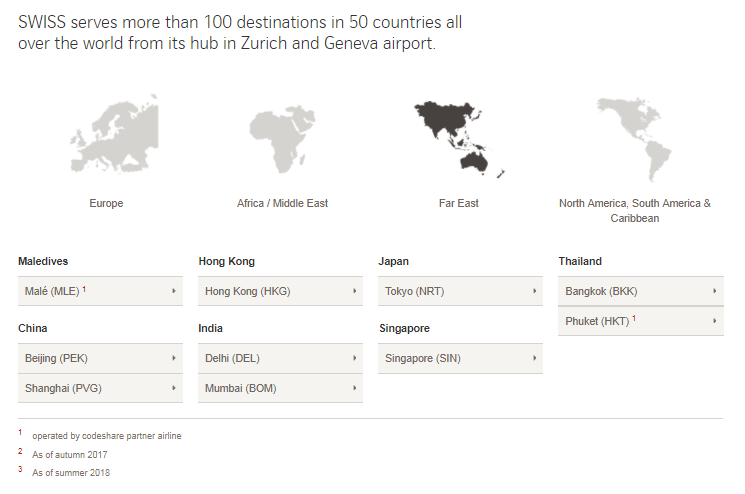Expand arrow on Malé (MLE) row
The width and height of the screenshot is (745, 494).
174,291
